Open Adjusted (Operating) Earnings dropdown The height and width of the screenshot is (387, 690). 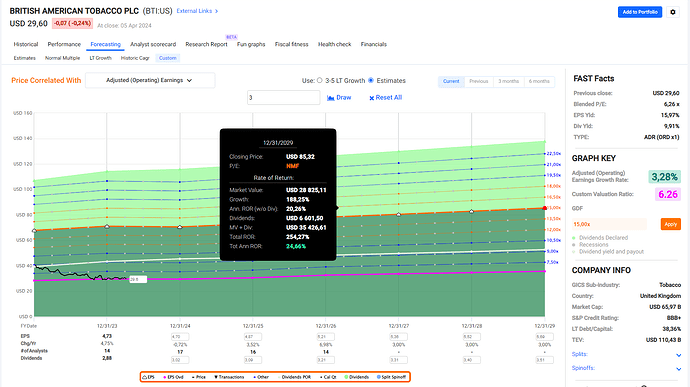point(150,81)
